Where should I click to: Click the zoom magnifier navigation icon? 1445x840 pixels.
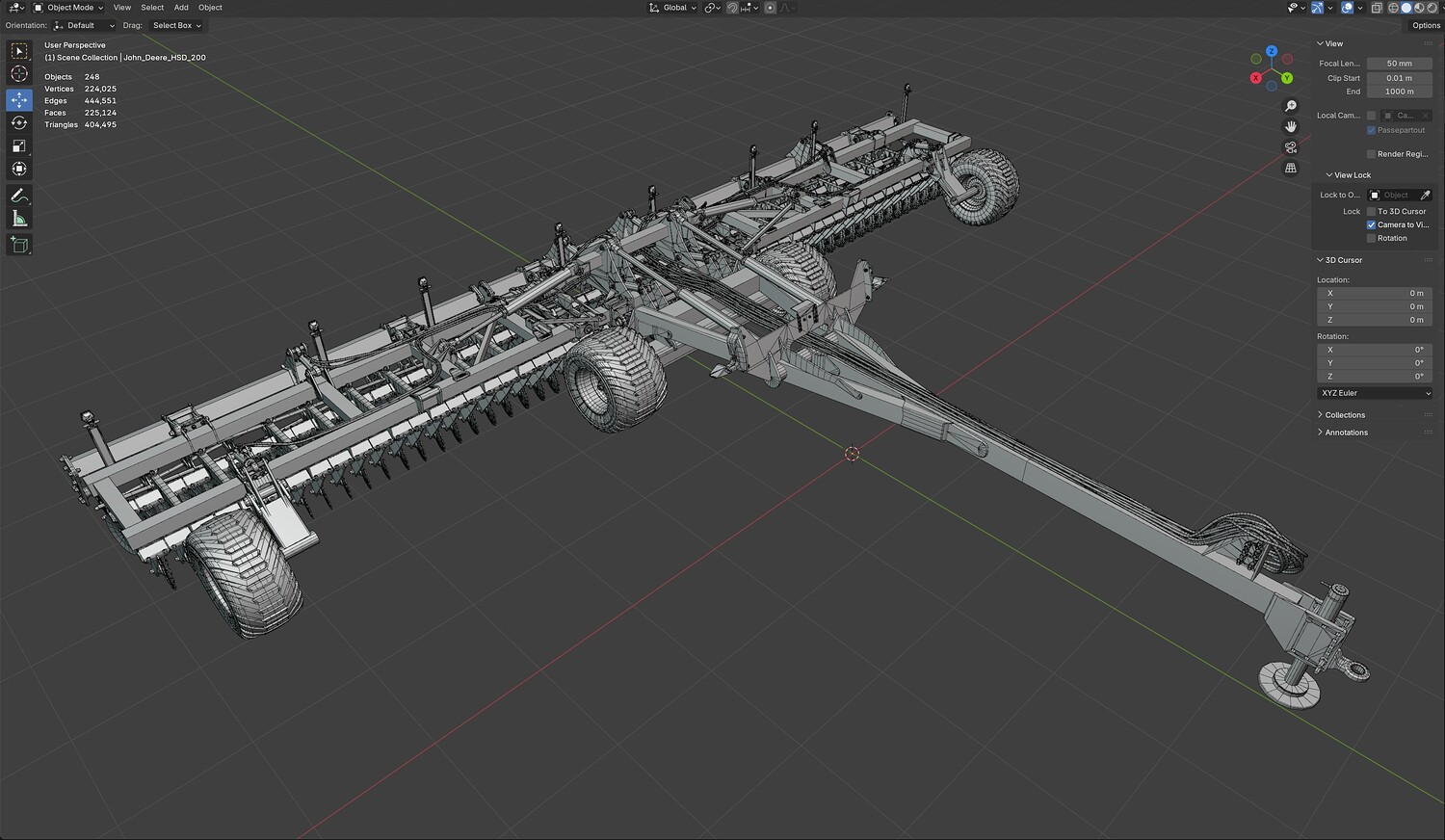(1291, 106)
